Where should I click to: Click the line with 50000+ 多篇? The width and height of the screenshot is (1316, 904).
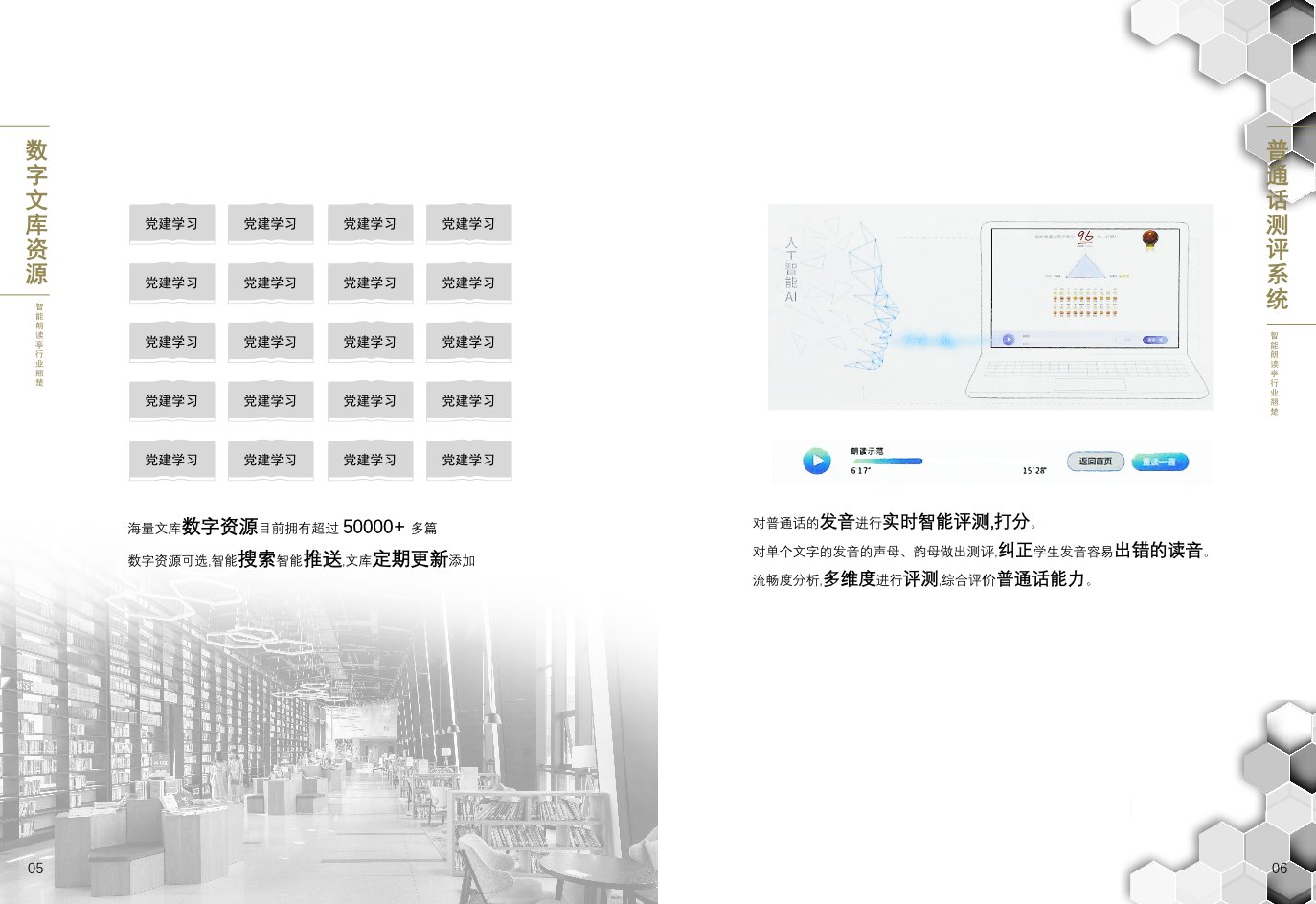coord(283,527)
